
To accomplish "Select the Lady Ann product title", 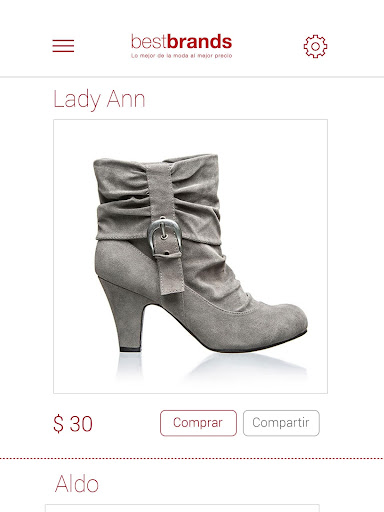I will pos(99,99).
